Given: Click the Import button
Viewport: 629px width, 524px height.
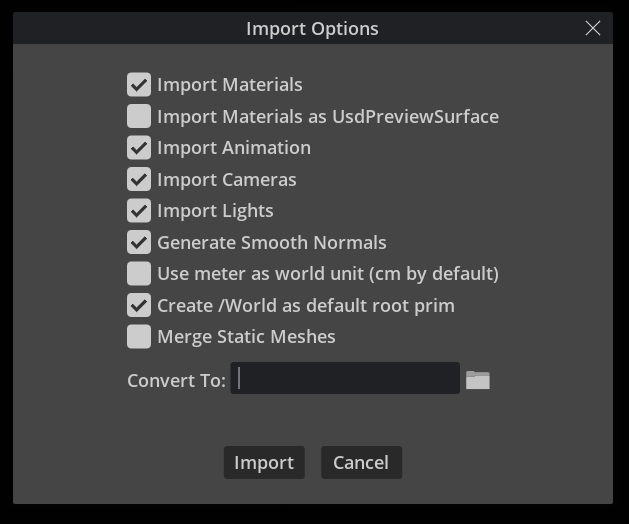Looking at the screenshot, I should [x=264, y=462].
